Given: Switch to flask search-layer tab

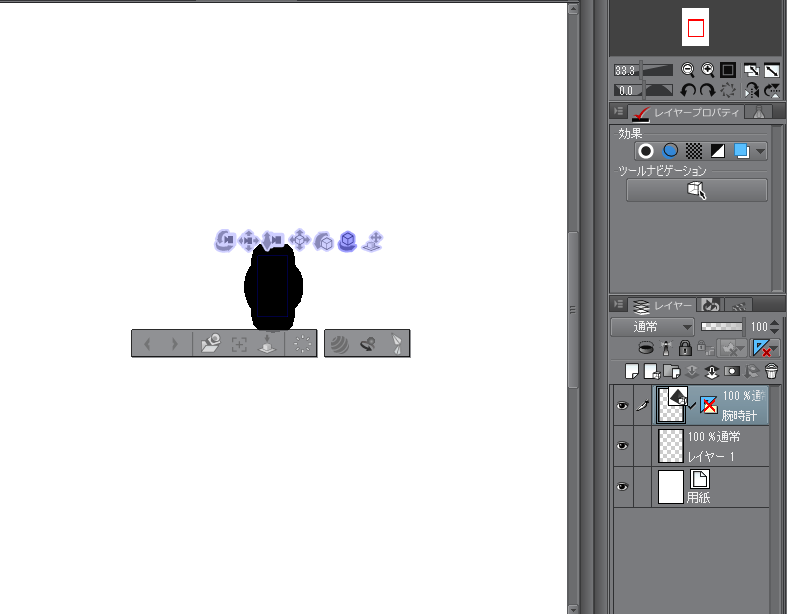Looking at the screenshot, I should [758, 112].
